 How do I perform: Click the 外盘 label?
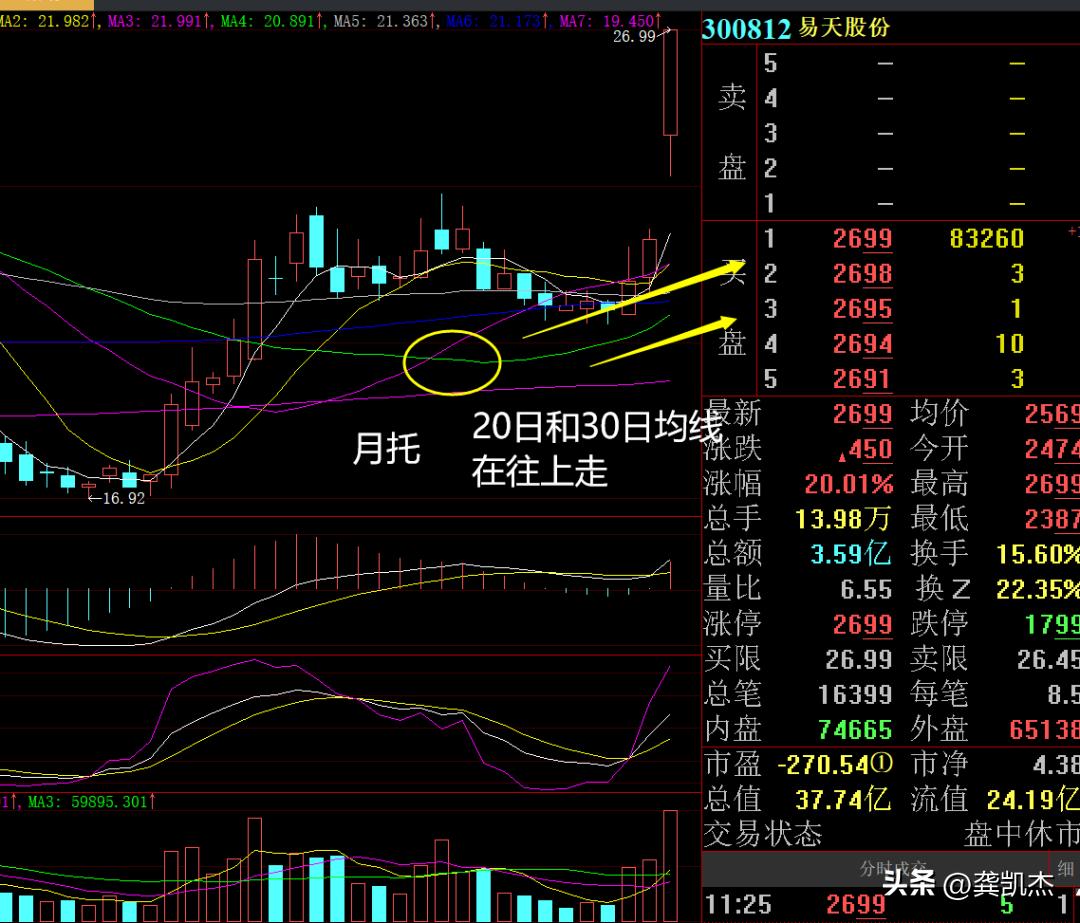pyautogui.click(x=939, y=729)
